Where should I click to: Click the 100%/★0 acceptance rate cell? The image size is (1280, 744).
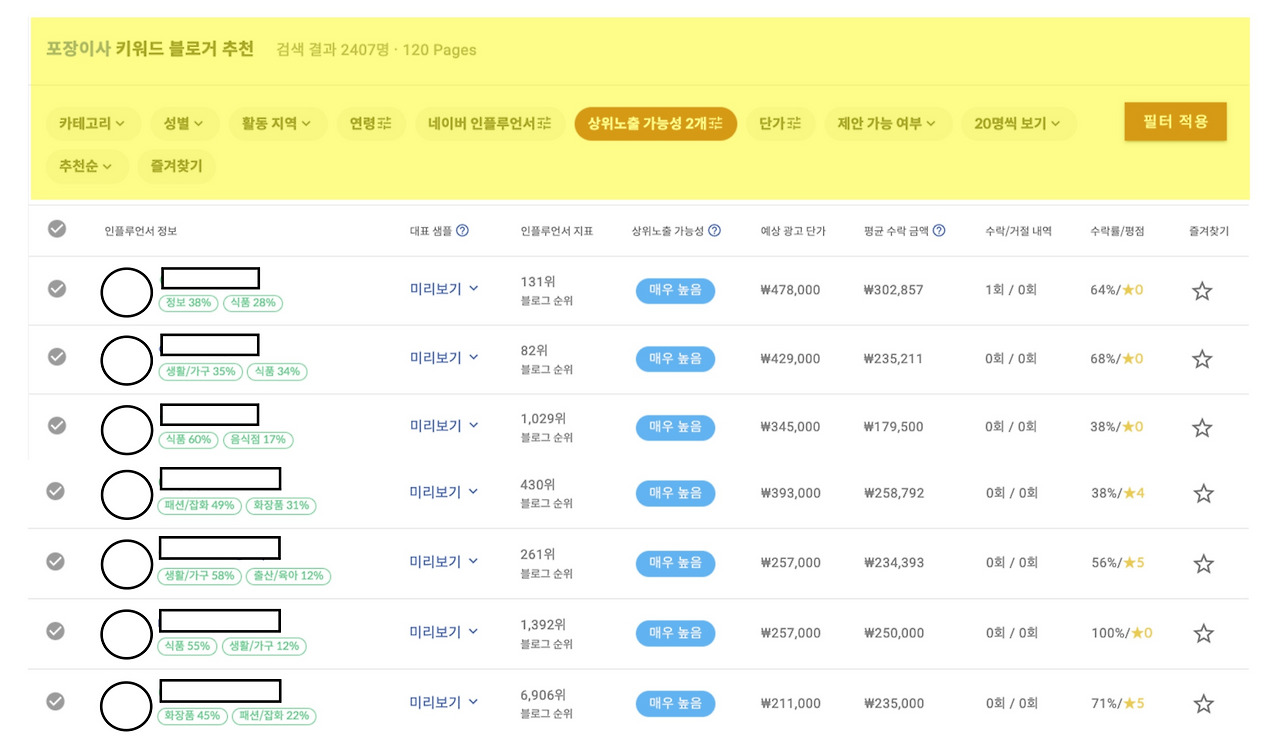click(x=1122, y=633)
